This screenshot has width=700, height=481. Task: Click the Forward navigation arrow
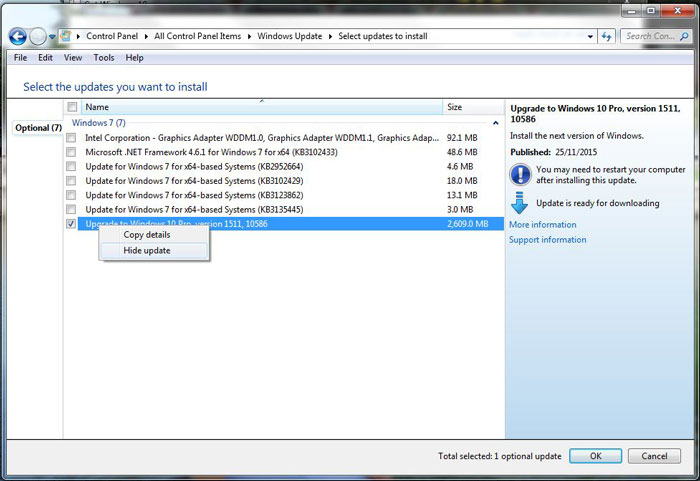(x=38, y=37)
